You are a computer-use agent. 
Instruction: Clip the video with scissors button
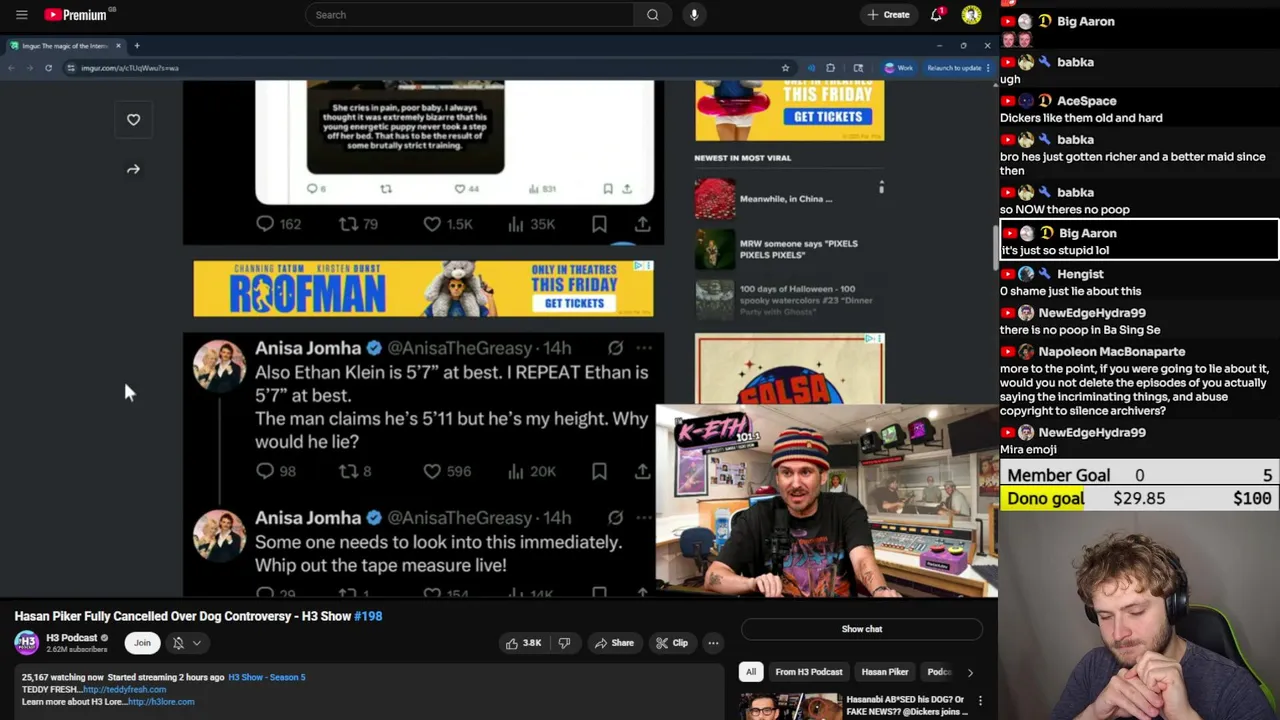(672, 643)
